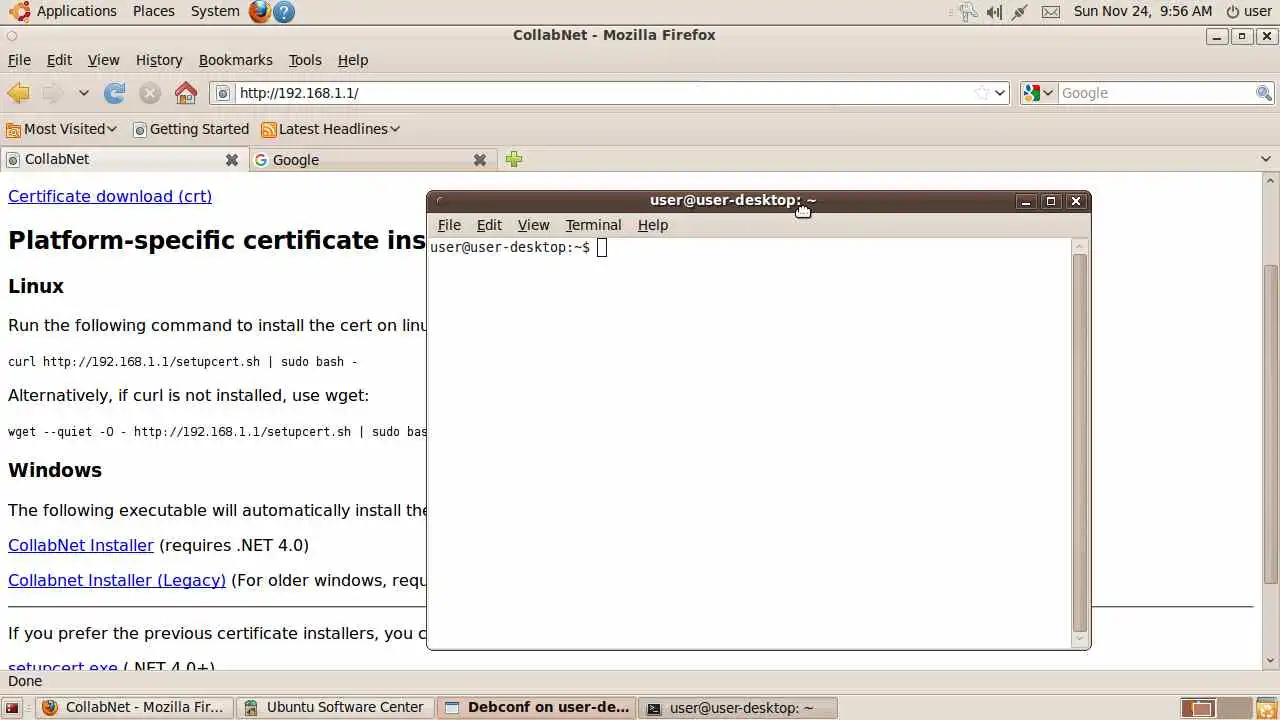Close the Google tab

tap(480, 160)
